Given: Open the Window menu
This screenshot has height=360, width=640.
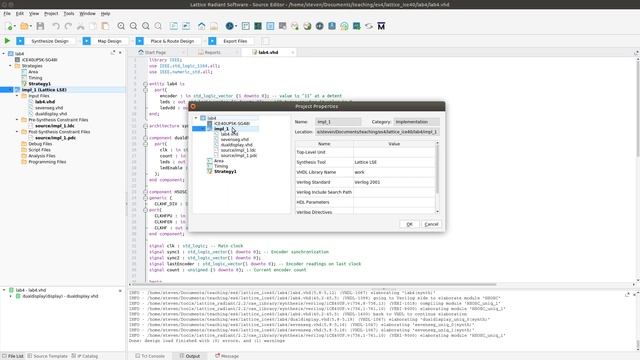Looking at the screenshot, I should pyautogui.click(x=87, y=13).
